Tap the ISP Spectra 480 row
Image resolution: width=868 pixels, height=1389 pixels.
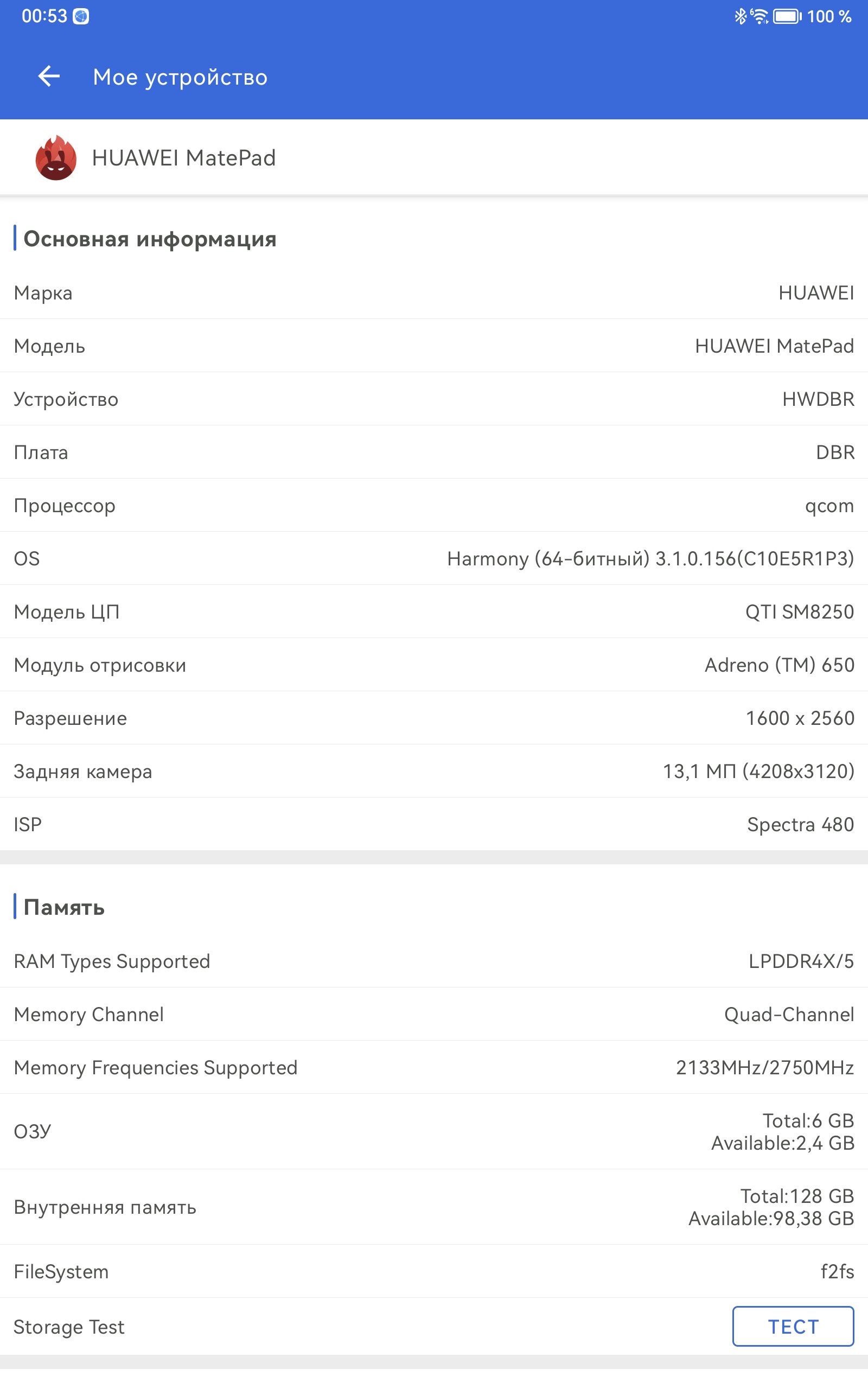click(434, 824)
